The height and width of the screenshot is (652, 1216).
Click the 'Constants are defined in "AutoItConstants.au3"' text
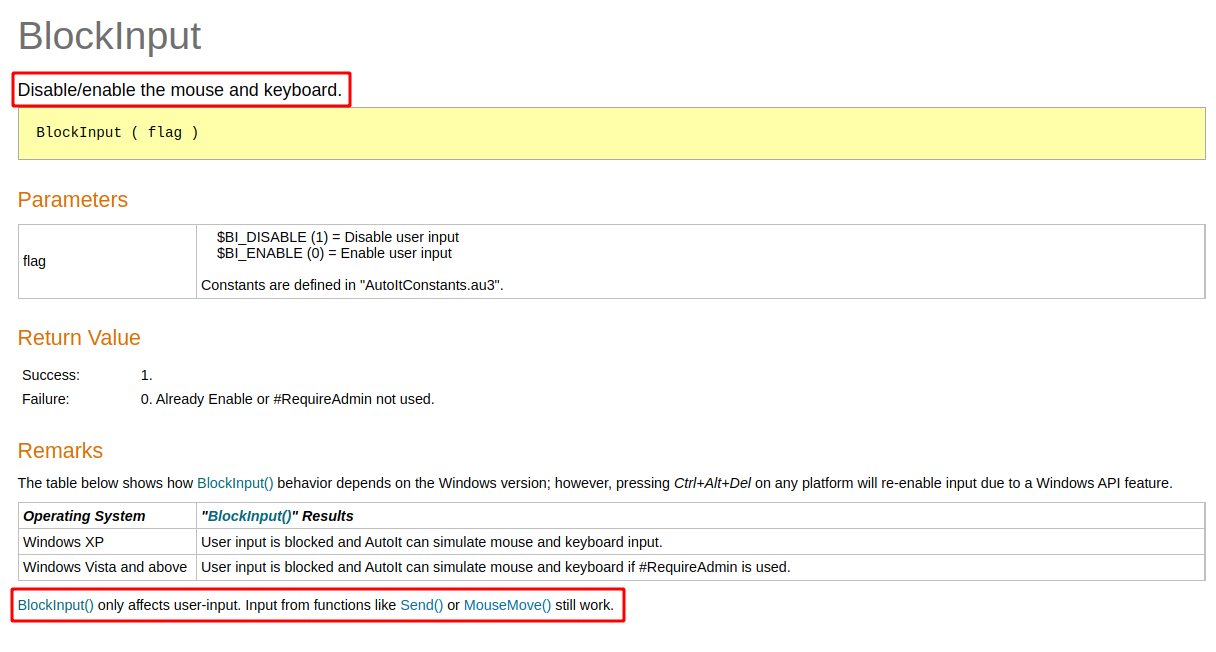(x=352, y=285)
